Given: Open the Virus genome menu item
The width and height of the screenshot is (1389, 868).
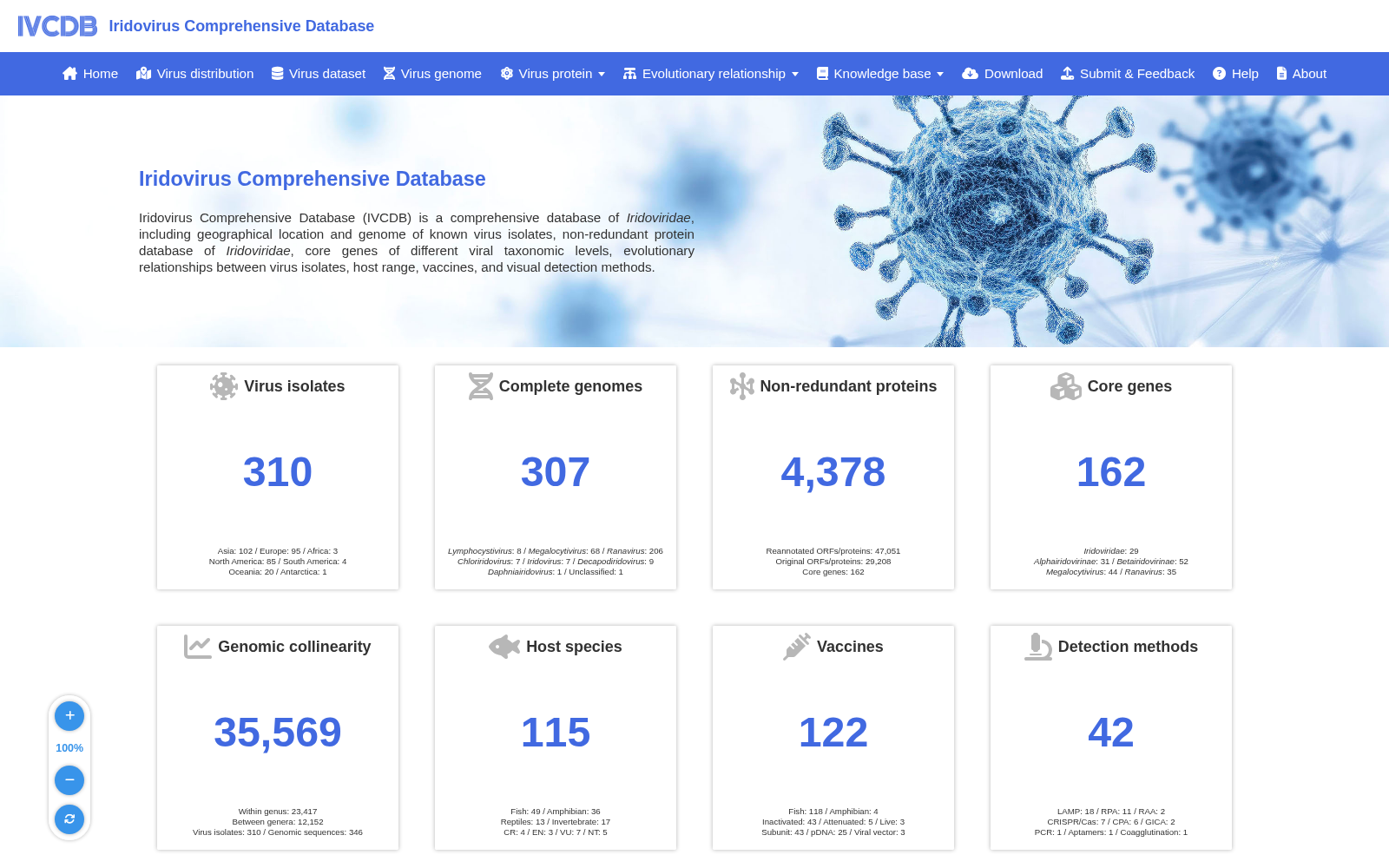Looking at the screenshot, I should 432,74.
